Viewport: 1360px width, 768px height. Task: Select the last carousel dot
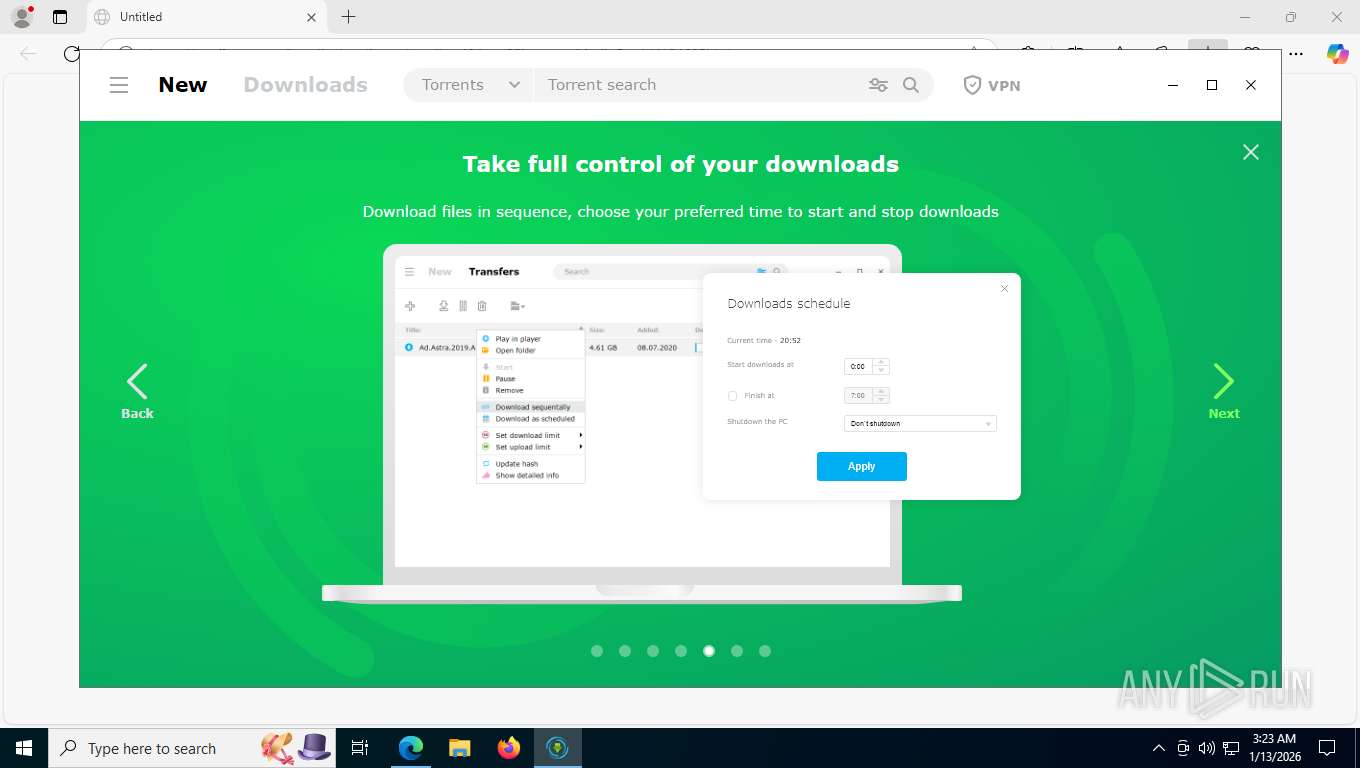click(765, 651)
